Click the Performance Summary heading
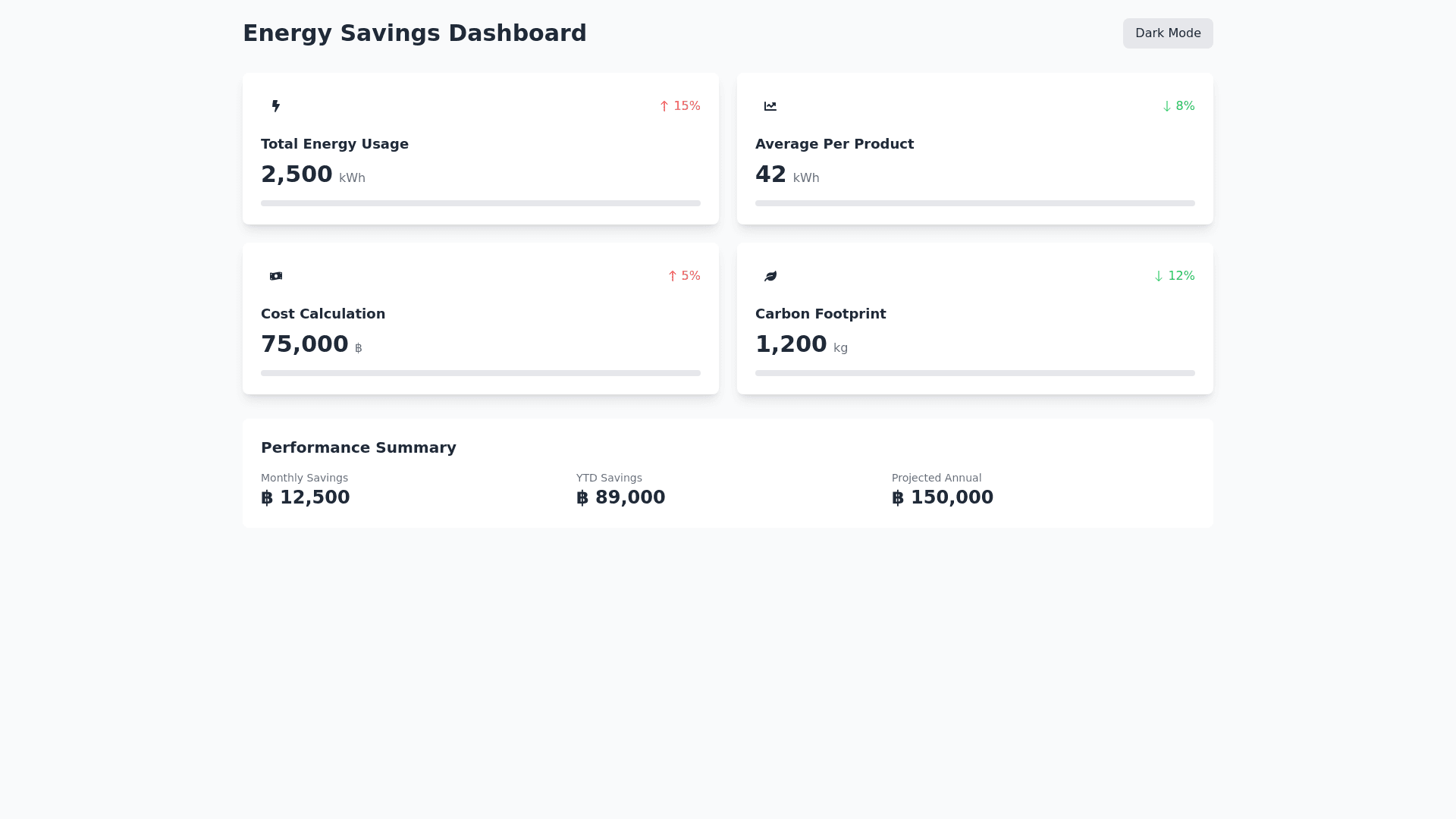This screenshot has width=1456, height=819. (359, 447)
